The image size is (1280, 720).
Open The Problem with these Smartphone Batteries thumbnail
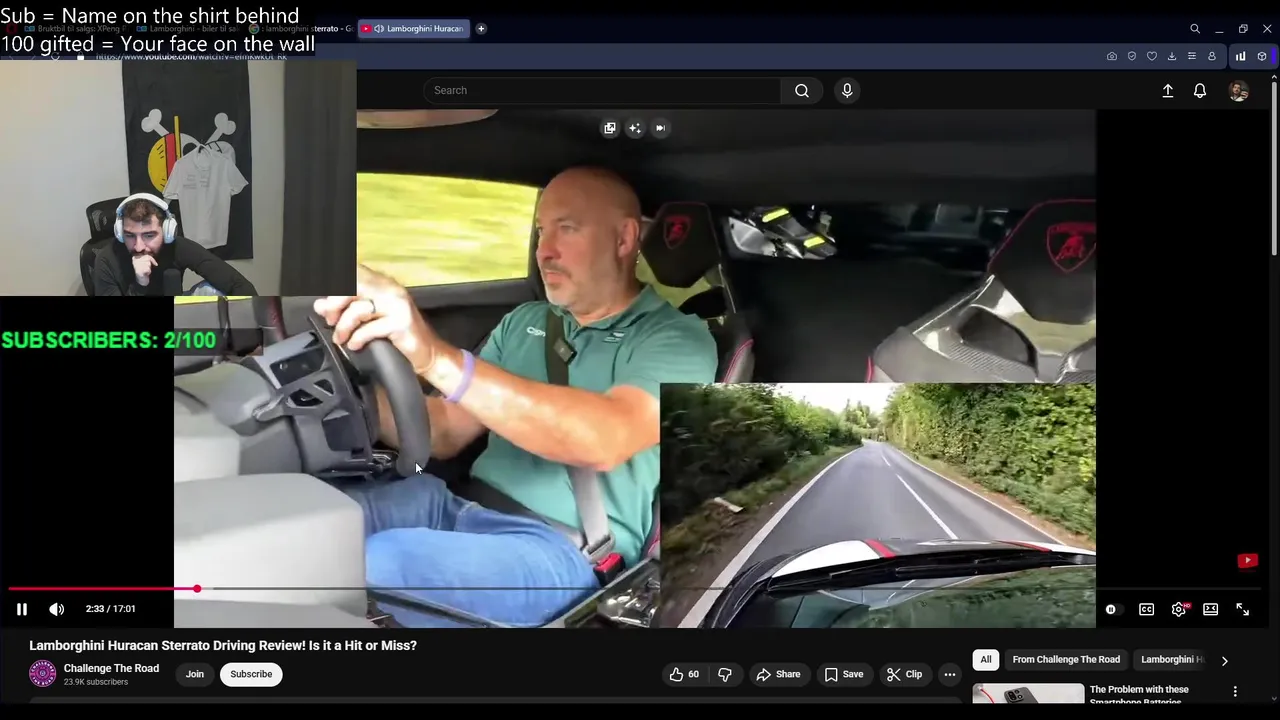(x=1028, y=693)
